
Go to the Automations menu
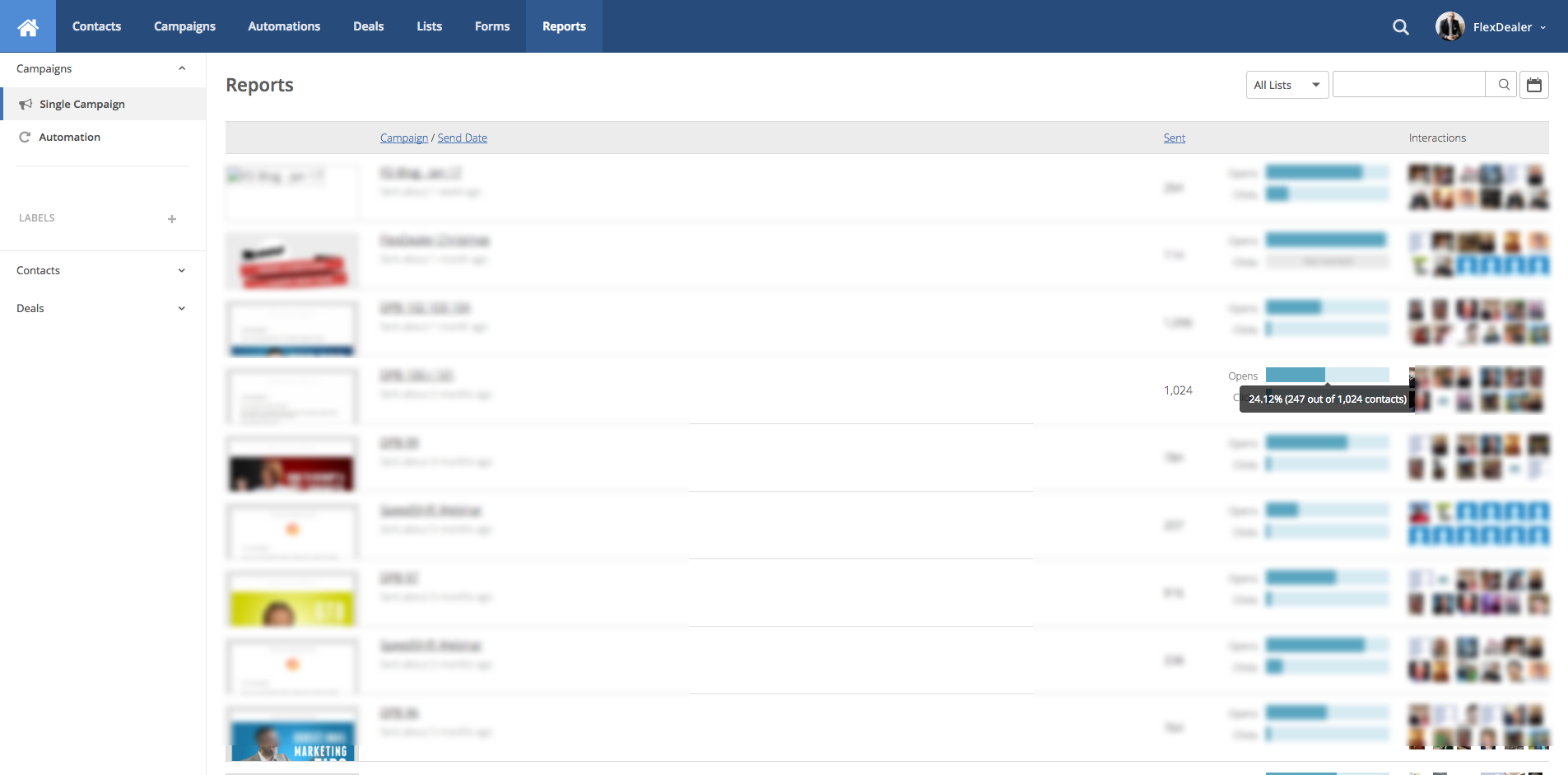click(284, 26)
